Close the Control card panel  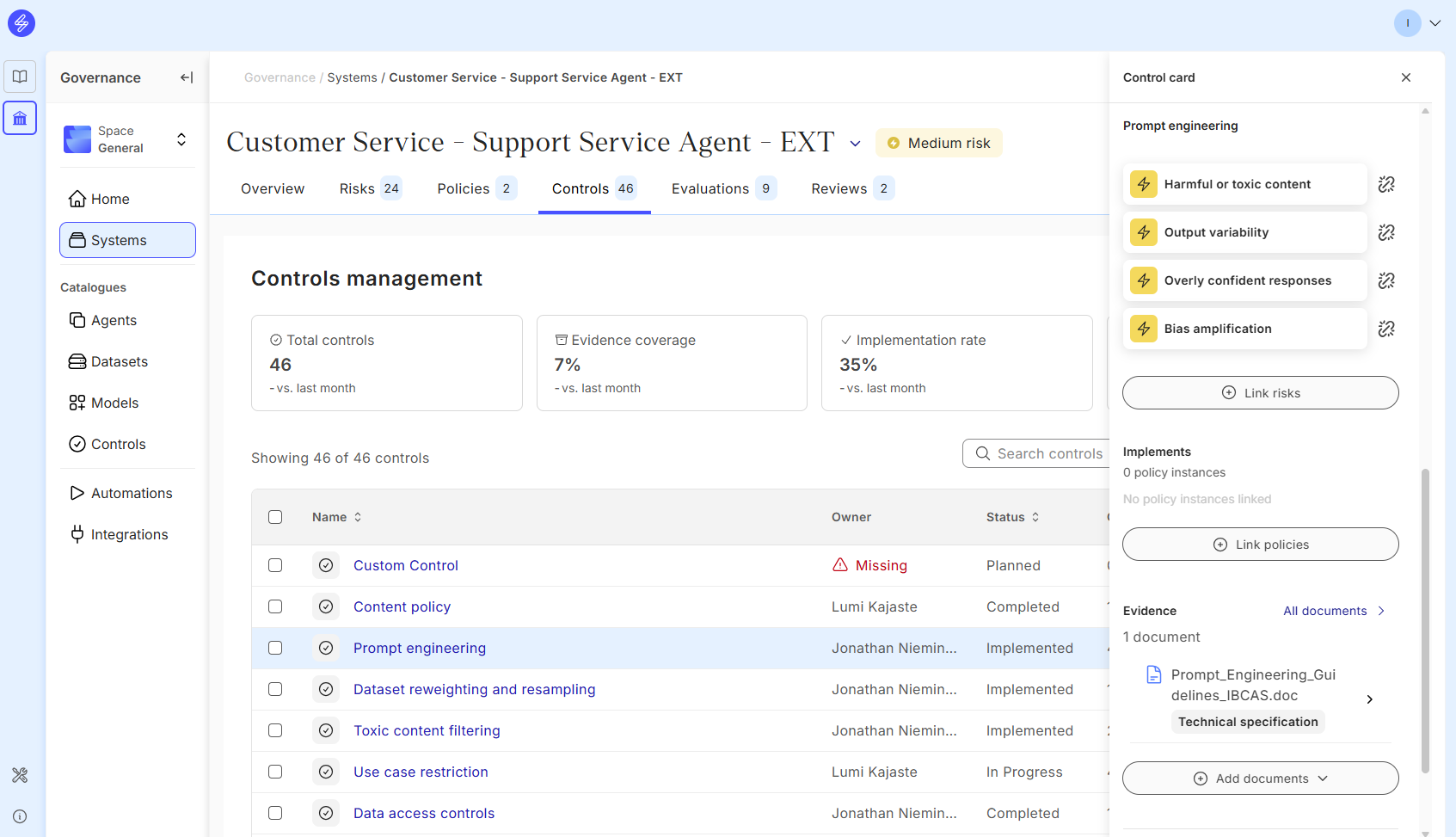tap(1406, 77)
